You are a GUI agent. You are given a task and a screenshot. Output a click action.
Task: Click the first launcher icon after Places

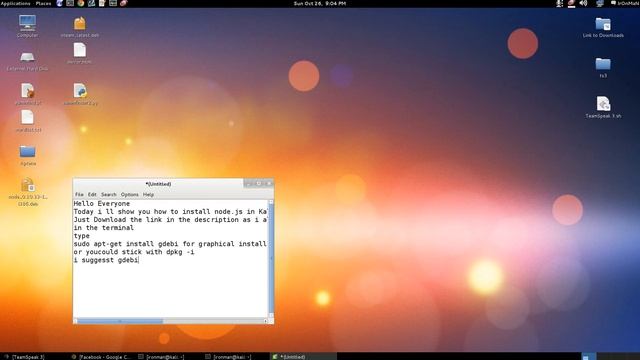(x=60, y=3)
